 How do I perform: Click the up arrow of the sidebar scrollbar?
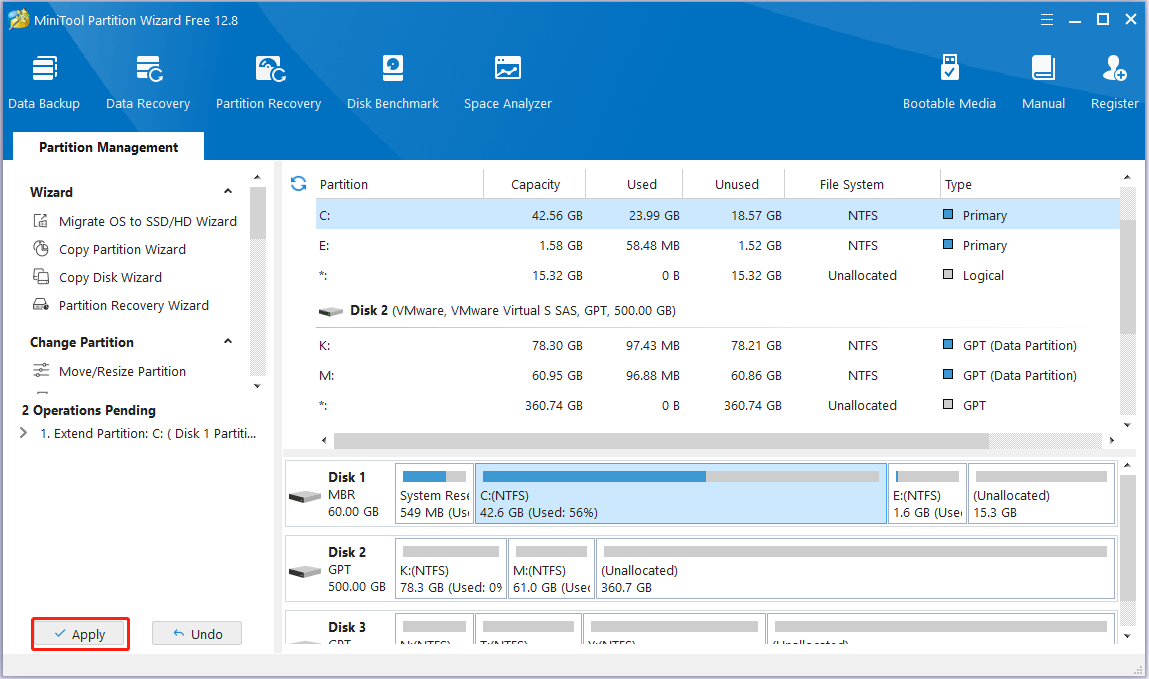256,177
